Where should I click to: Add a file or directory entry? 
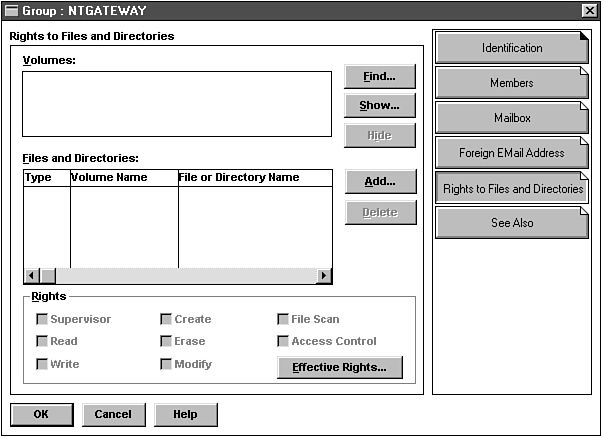[380, 181]
